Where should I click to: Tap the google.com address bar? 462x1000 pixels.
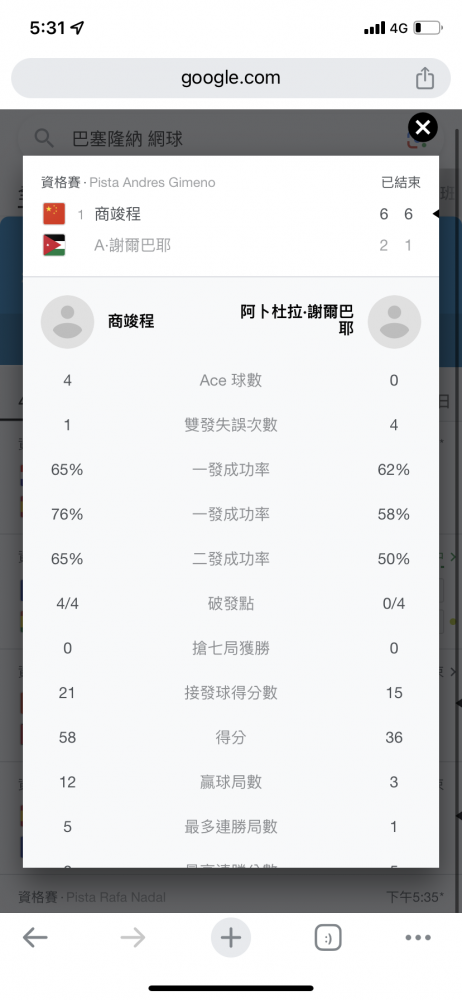tap(231, 78)
